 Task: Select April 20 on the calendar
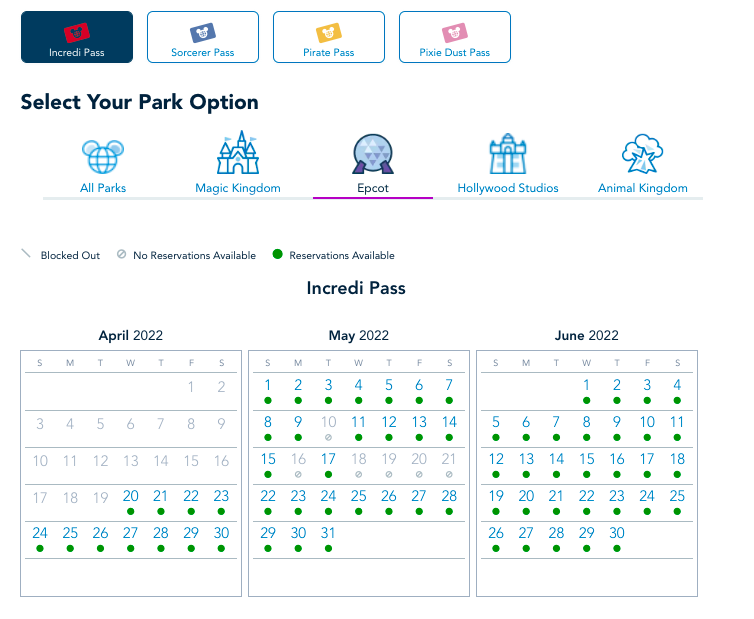(131, 497)
